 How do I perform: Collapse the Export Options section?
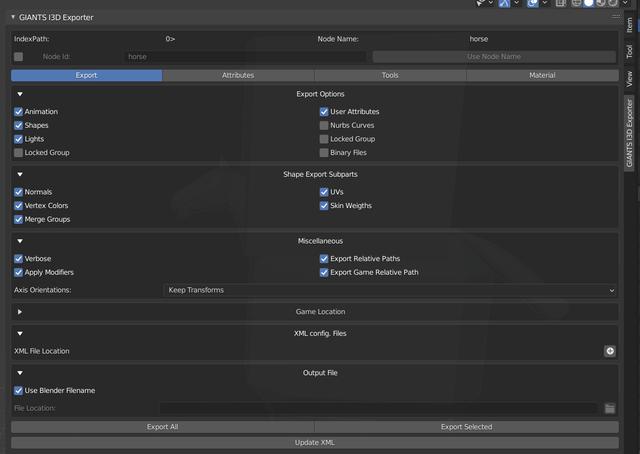(20, 94)
